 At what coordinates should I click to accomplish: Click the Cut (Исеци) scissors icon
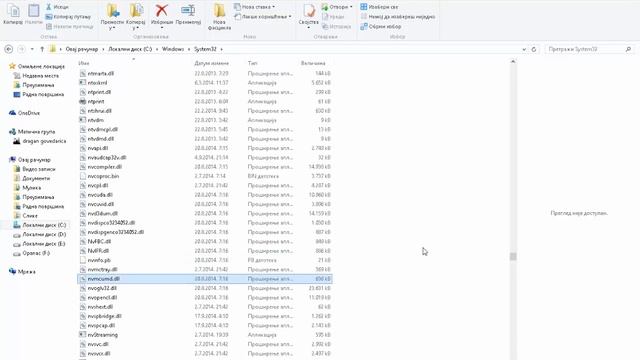pyautogui.click(x=49, y=7)
